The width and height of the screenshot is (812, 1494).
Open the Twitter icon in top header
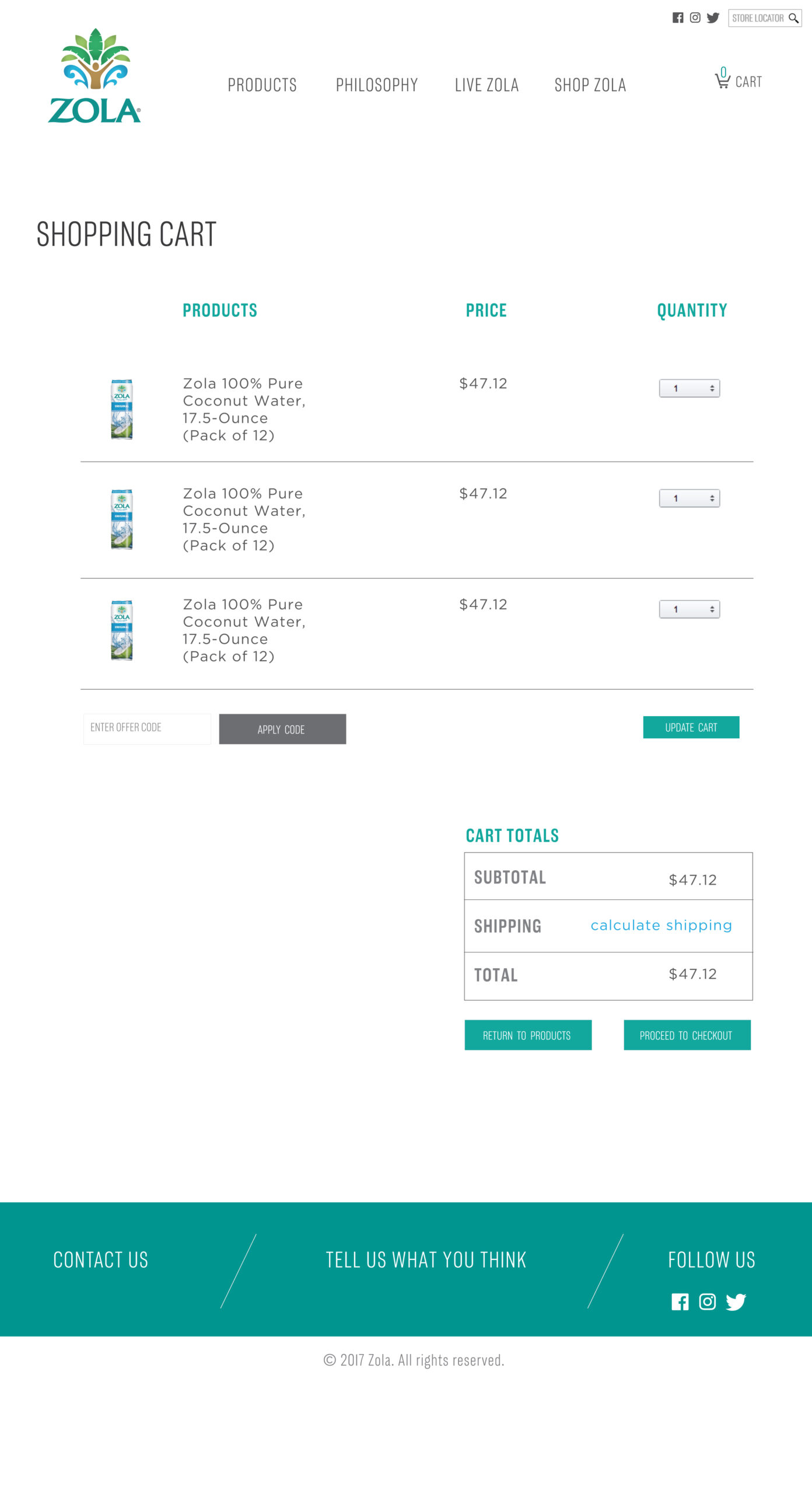coord(713,18)
